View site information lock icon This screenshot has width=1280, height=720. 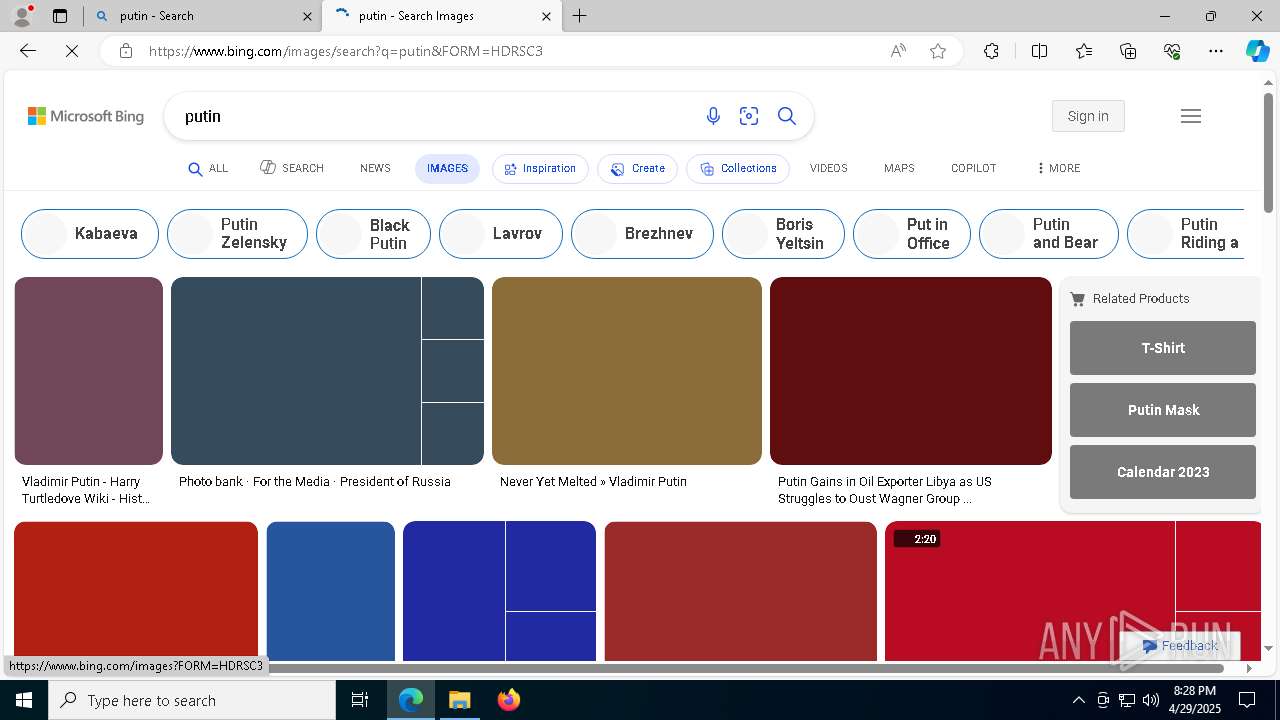(x=126, y=51)
